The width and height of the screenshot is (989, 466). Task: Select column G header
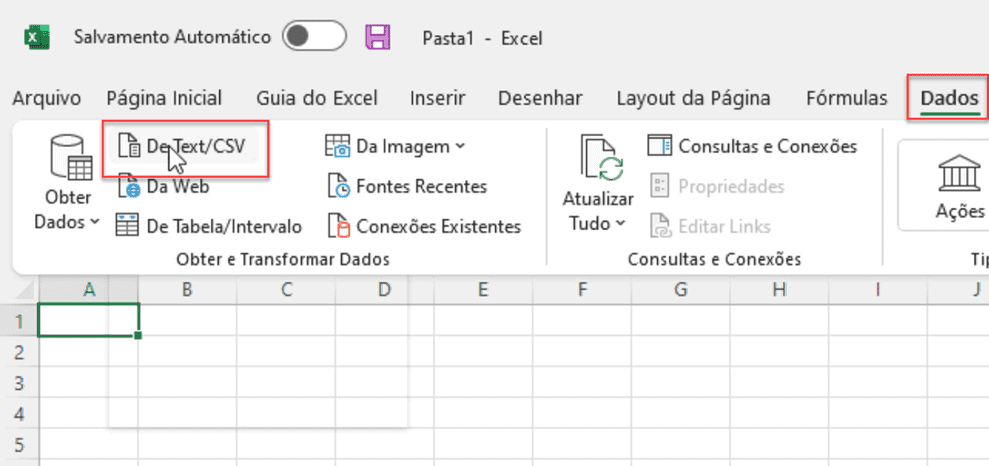pyautogui.click(x=681, y=290)
